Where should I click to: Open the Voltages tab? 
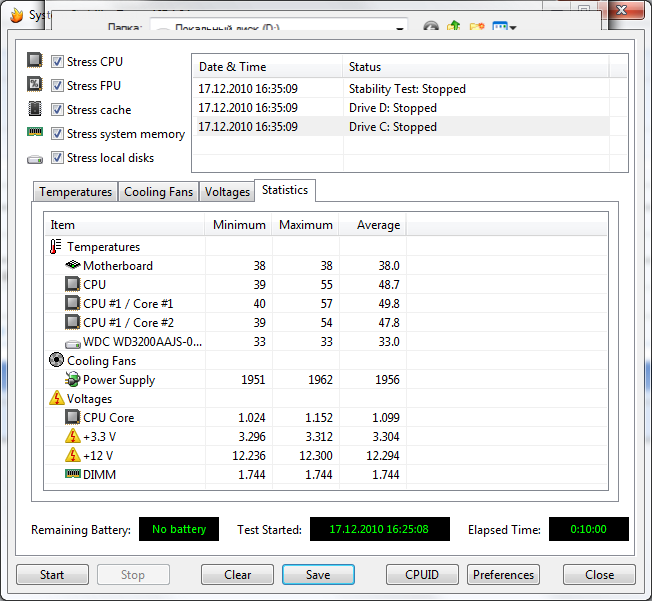click(x=227, y=192)
